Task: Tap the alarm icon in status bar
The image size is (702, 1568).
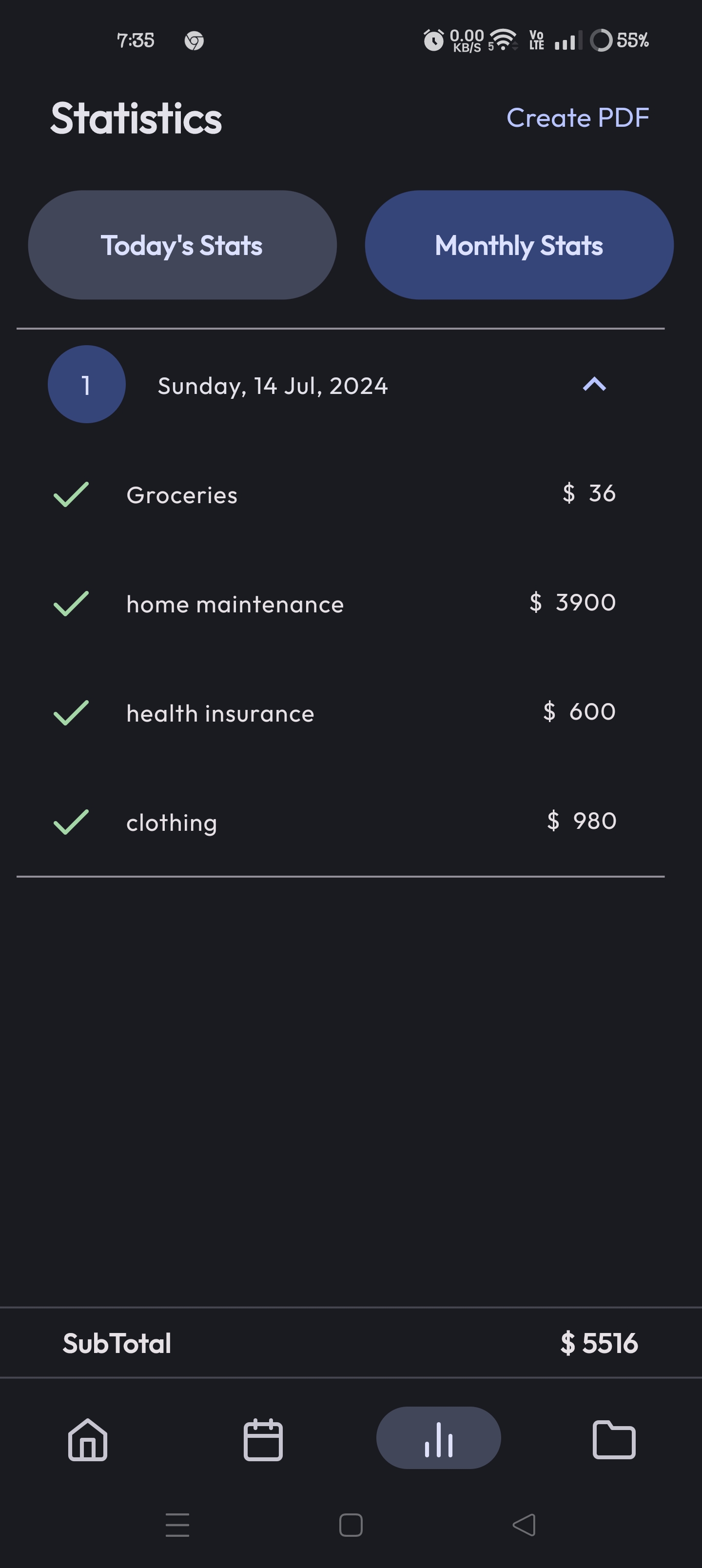Action: pos(433,41)
